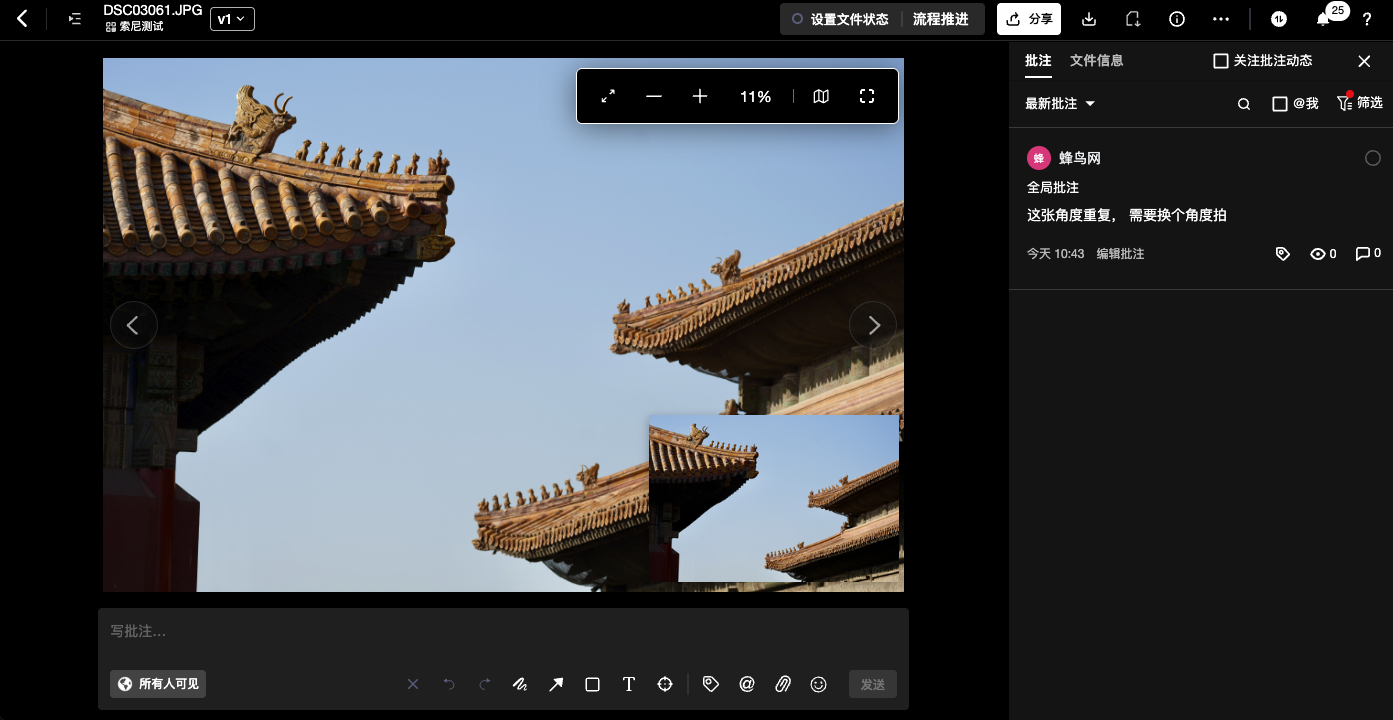1393x720 pixels.
Task: Check the @我 filter checkbox
Action: [1279, 104]
